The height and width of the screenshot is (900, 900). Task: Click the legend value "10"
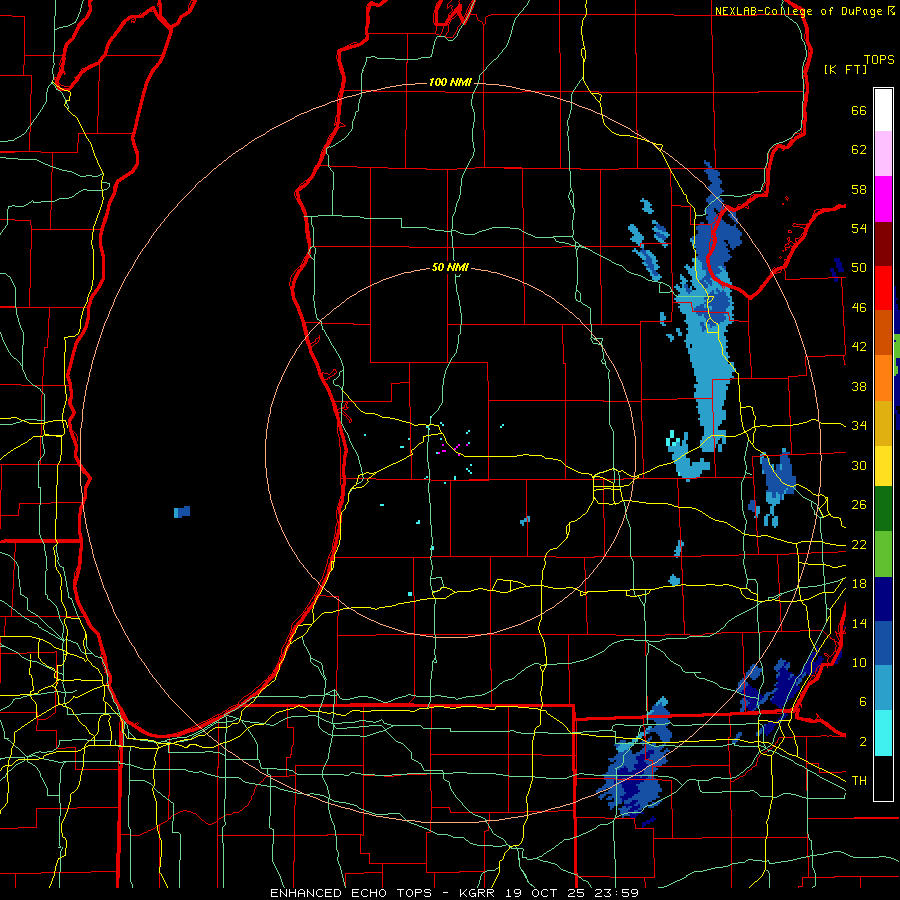(859, 662)
